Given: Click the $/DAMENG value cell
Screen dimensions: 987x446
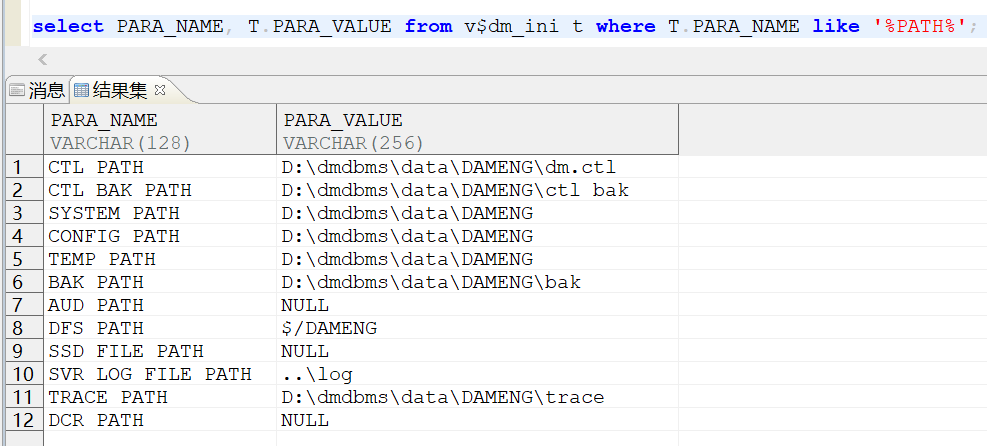Looking at the screenshot, I should tap(329, 328).
